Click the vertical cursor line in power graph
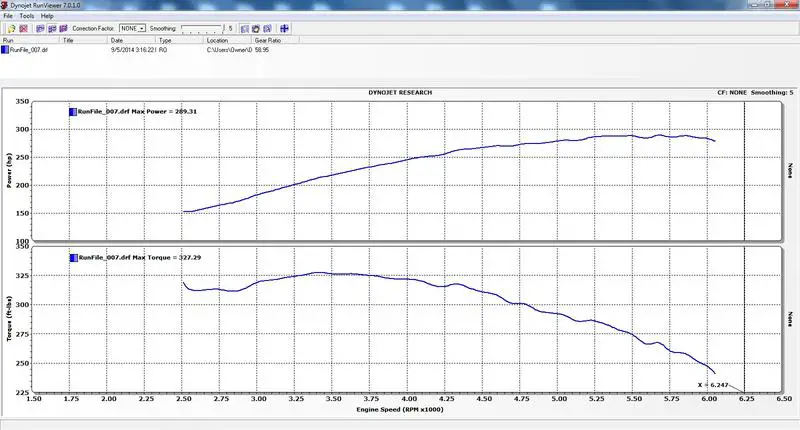Image resolution: width=800 pixels, height=430 pixels. pos(744,171)
